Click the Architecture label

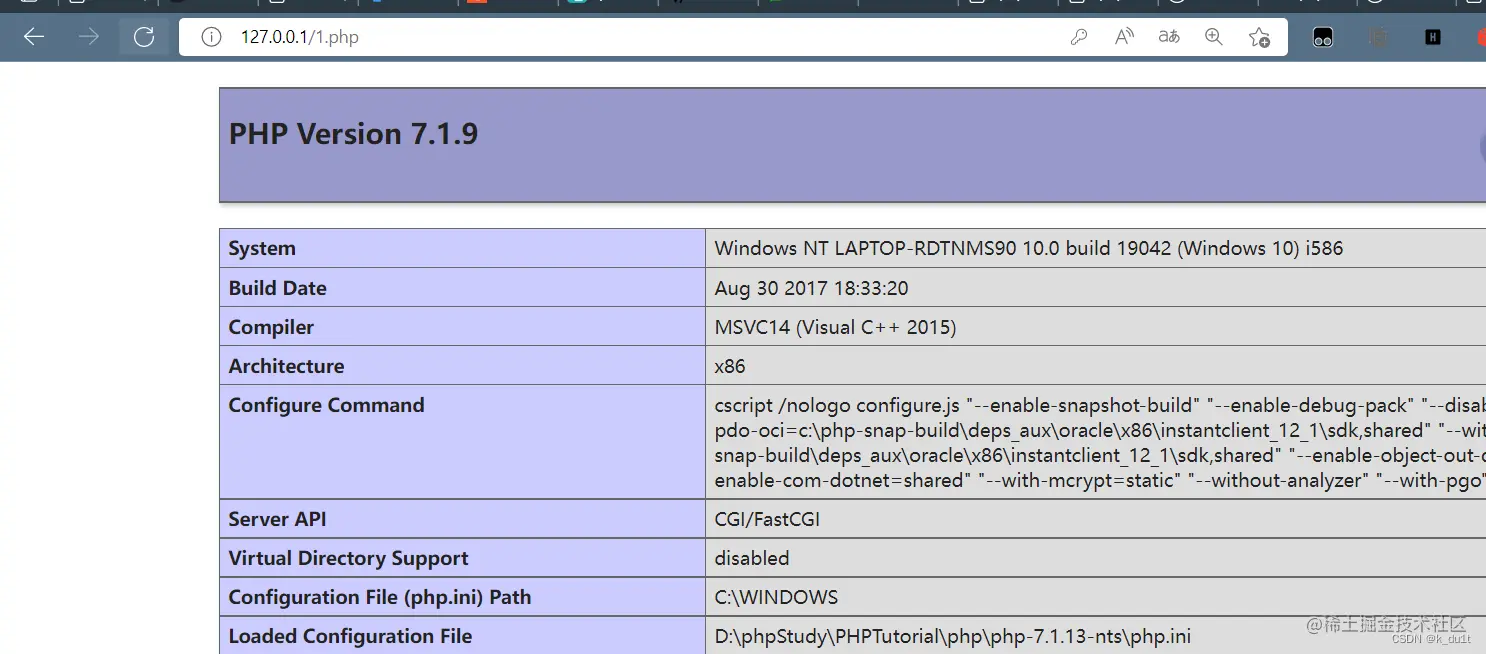286,366
